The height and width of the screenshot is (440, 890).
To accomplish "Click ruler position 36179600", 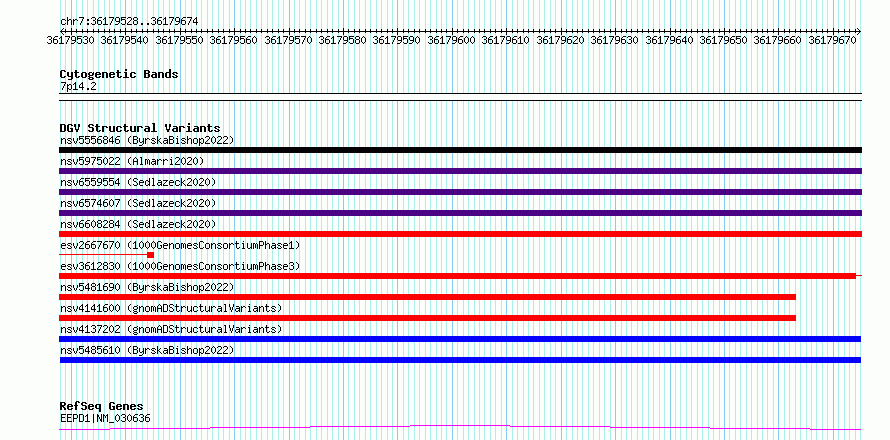I will click(x=451, y=40).
